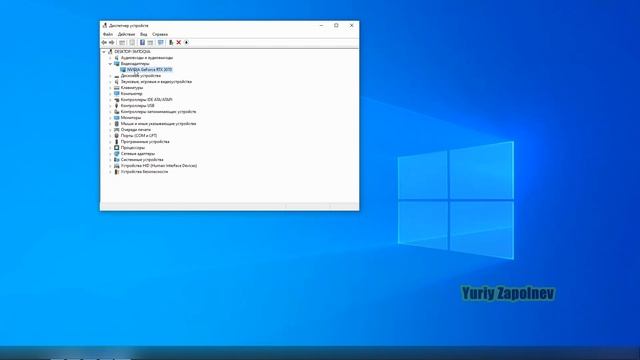Viewport: 640px width, 360px height.
Task: Click the Сетевые адаптеры icon
Action: [117, 154]
